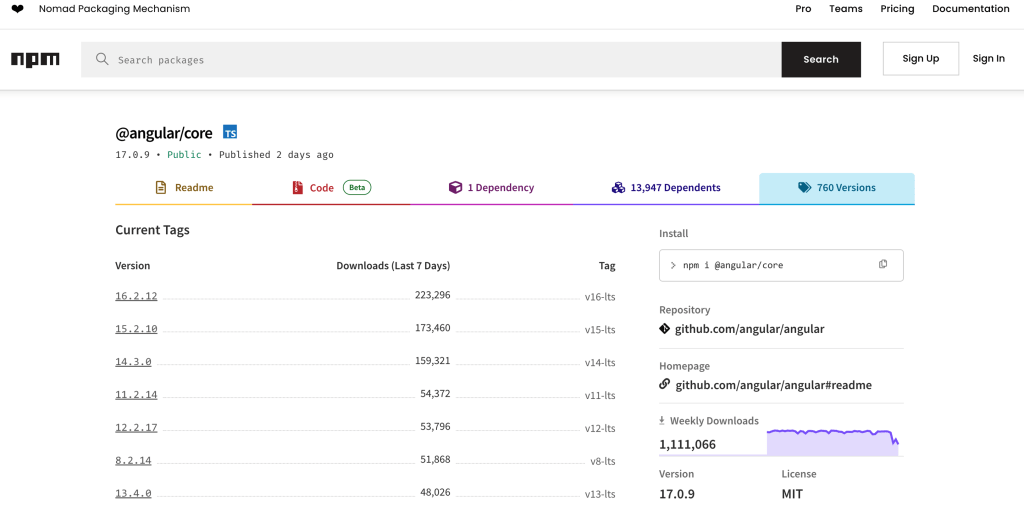Open the Documentation menu link
1024x506 pixels.
pos(970,9)
